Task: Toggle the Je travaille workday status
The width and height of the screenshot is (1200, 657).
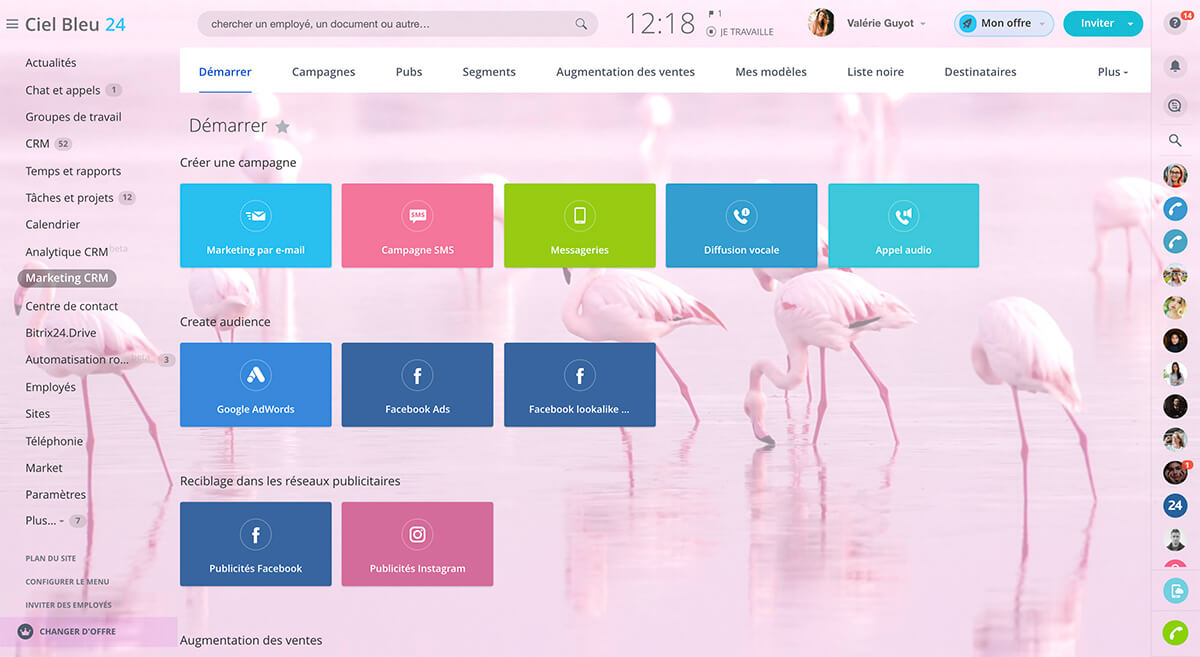Action: pos(739,32)
